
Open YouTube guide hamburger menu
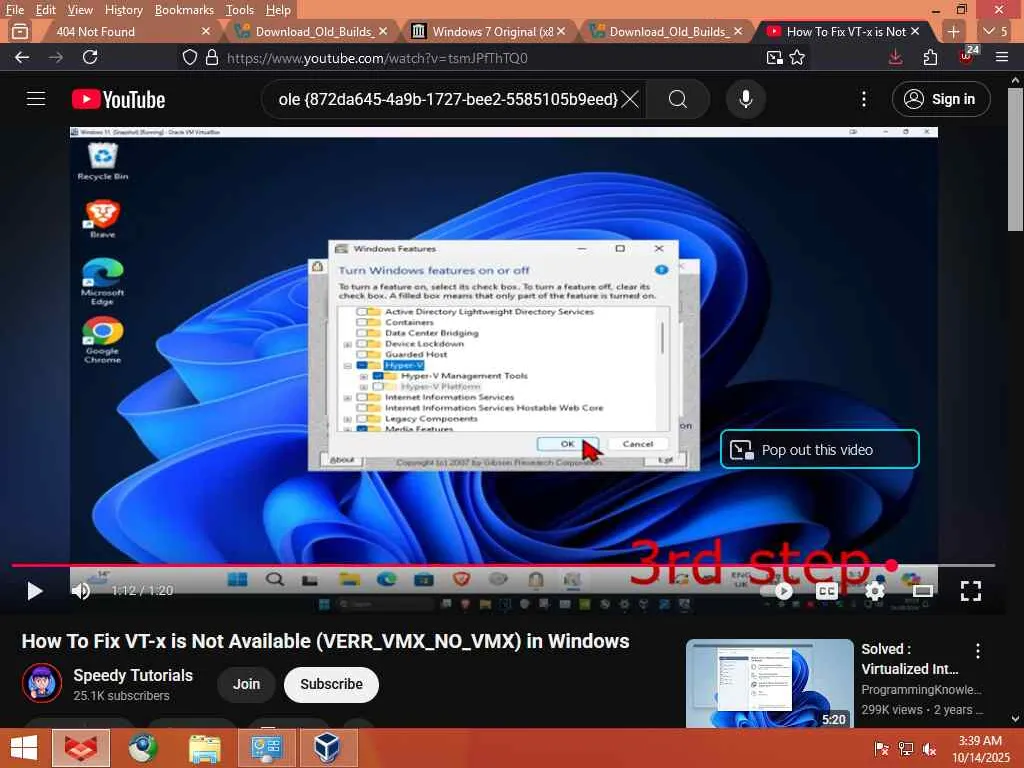36,99
